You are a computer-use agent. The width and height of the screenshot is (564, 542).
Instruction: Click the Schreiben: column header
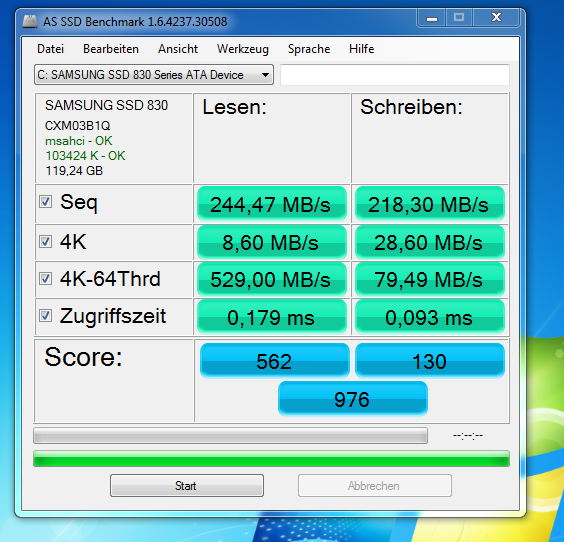point(411,107)
